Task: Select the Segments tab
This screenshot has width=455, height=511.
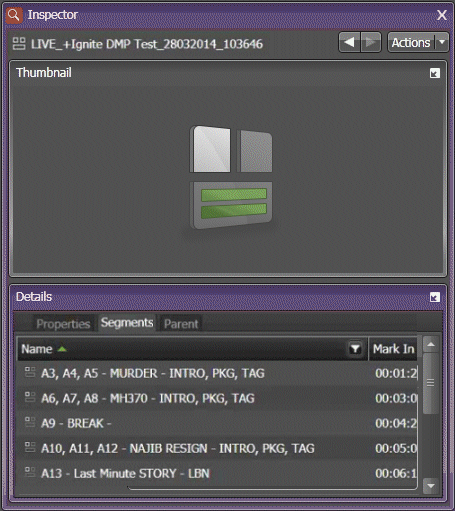Action: 127,323
